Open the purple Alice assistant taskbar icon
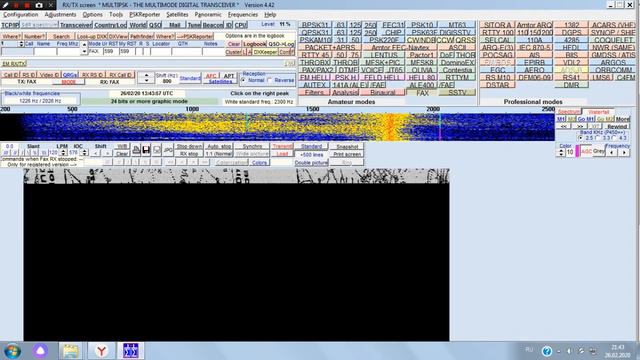Image resolution: width=640 pixels, height=360 pixels. pos(40,351)
